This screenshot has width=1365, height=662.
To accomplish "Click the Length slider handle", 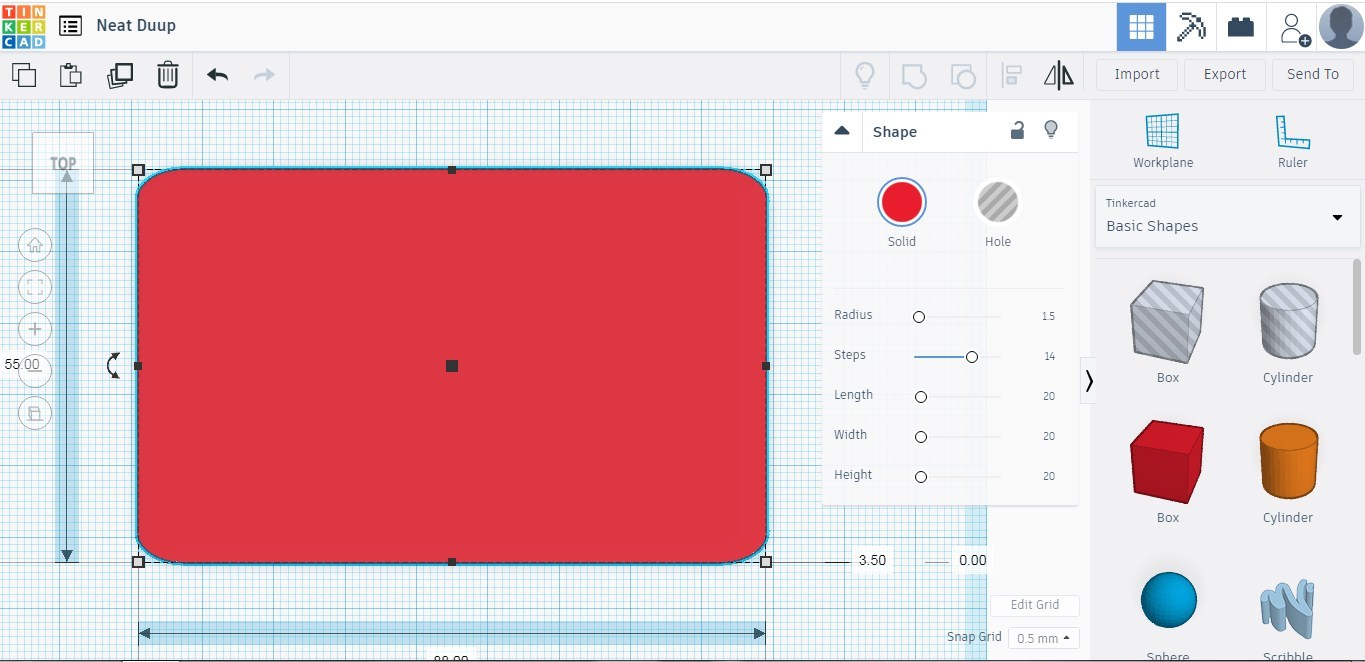I will (921, 397).
